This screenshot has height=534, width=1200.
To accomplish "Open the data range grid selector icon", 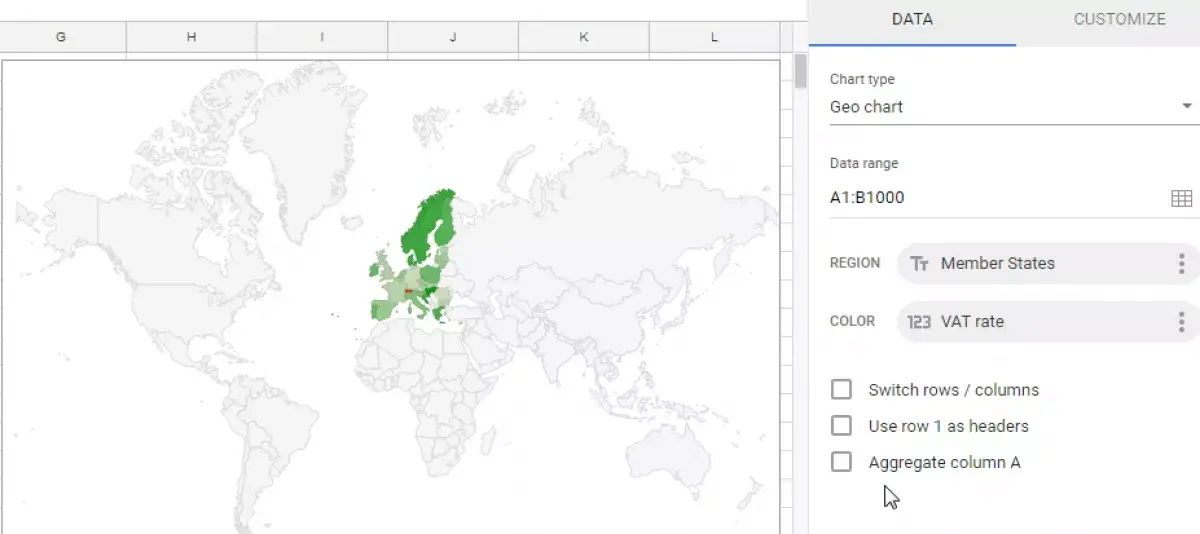I will 1181,198.
